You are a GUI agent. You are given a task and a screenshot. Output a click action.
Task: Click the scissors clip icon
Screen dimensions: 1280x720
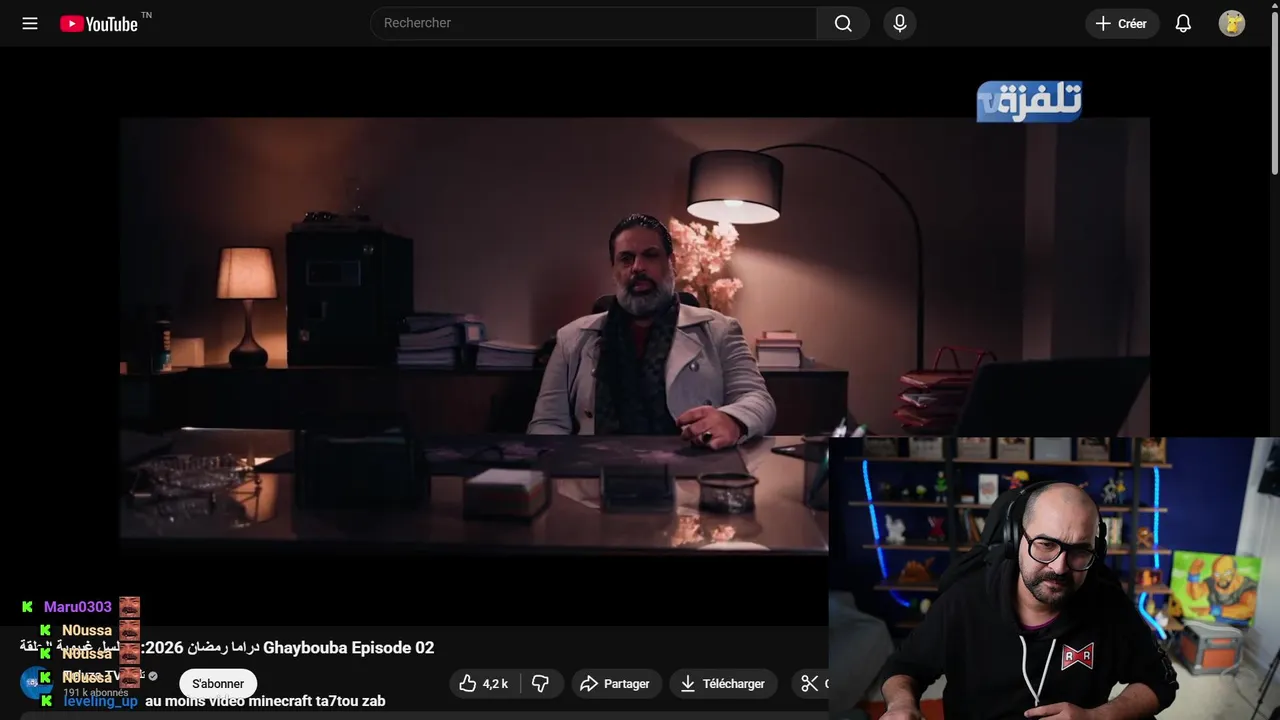(x=809, y=684)
